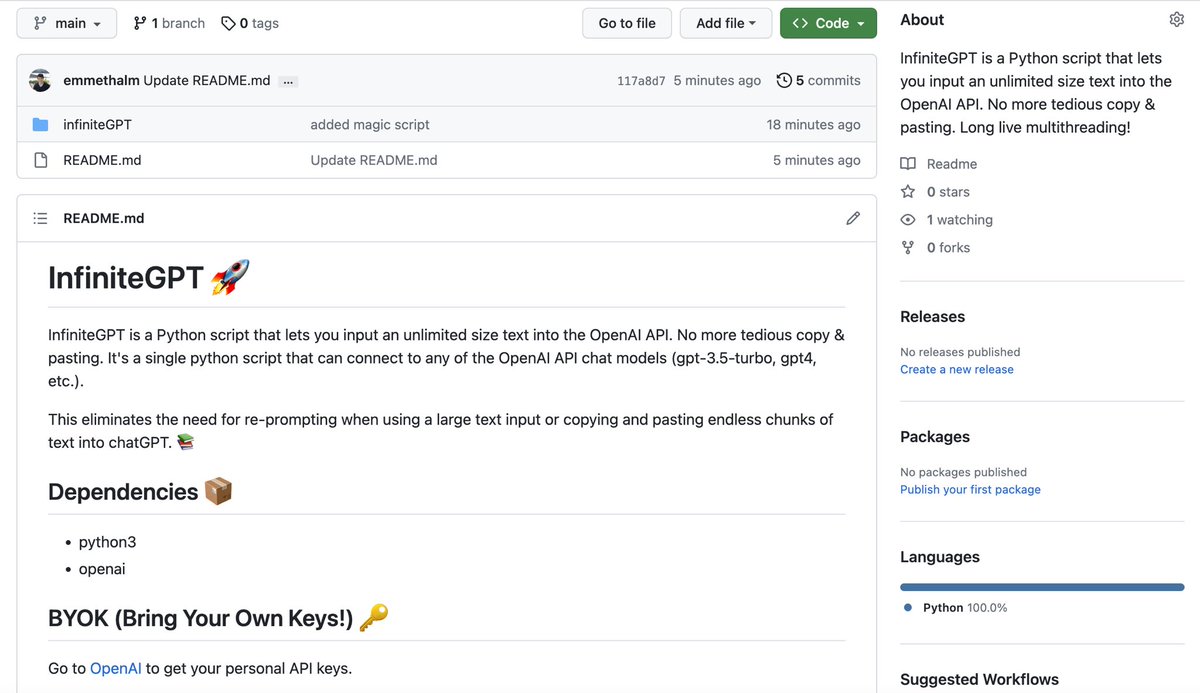1200x693 pixels.
Task: Click the 0 forks link
Action: click(x=948, y=248)
